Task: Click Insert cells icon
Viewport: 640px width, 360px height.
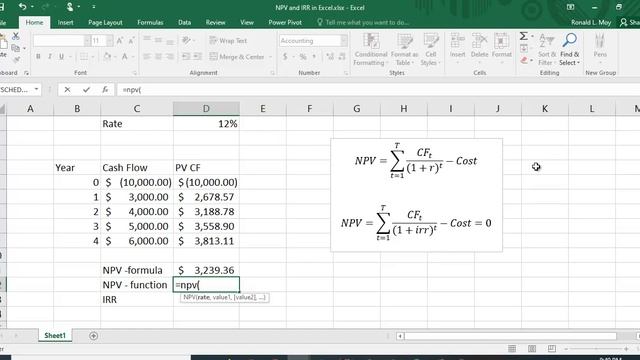Action: point(458,42)
